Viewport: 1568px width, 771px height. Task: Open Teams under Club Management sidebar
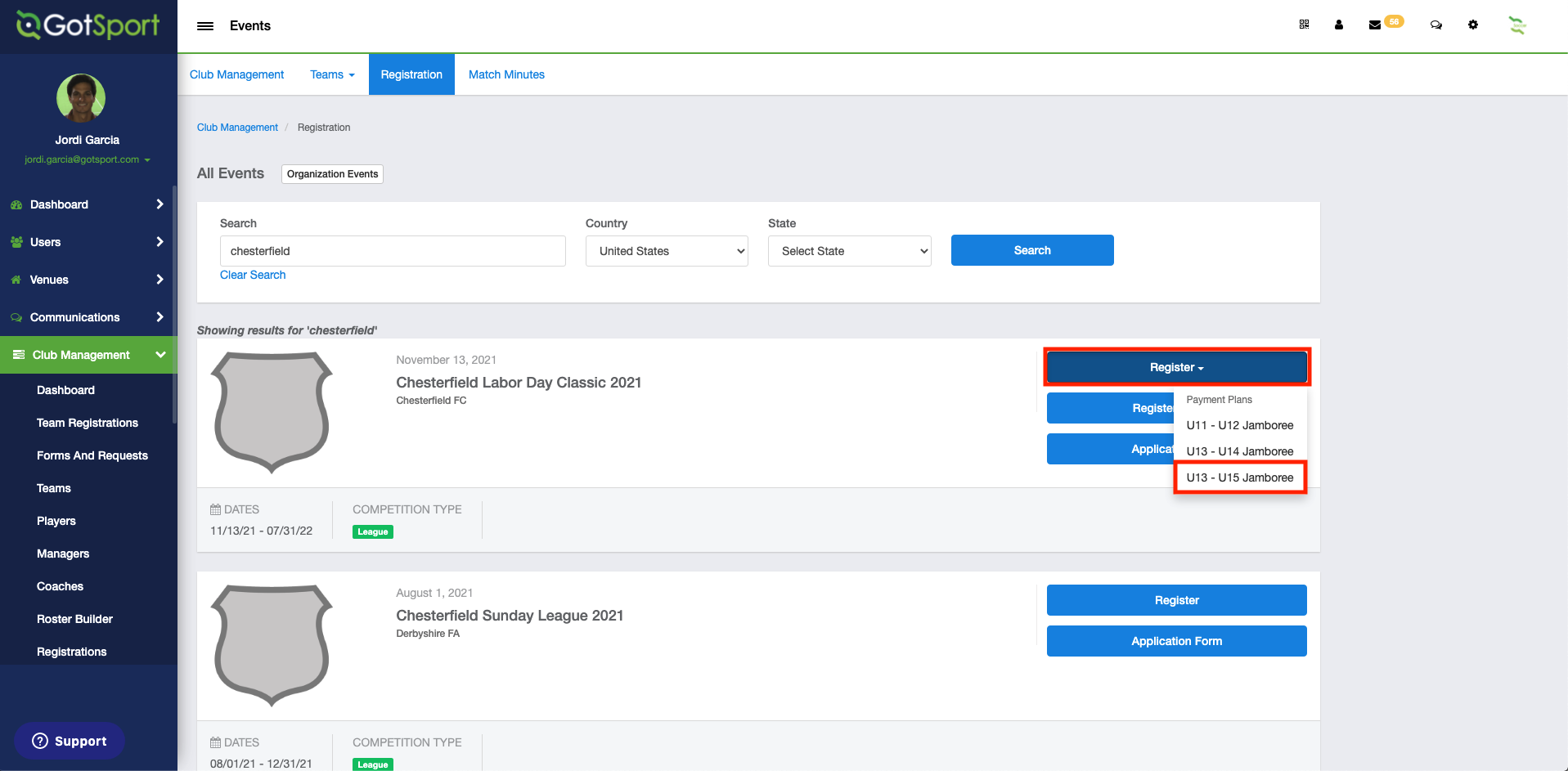coord(54,488)
